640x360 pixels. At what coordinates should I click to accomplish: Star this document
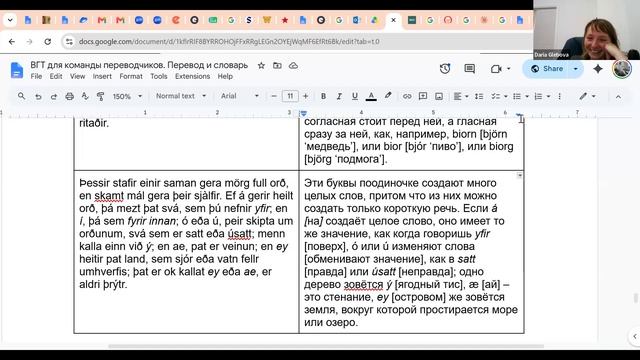click(261, 65)
